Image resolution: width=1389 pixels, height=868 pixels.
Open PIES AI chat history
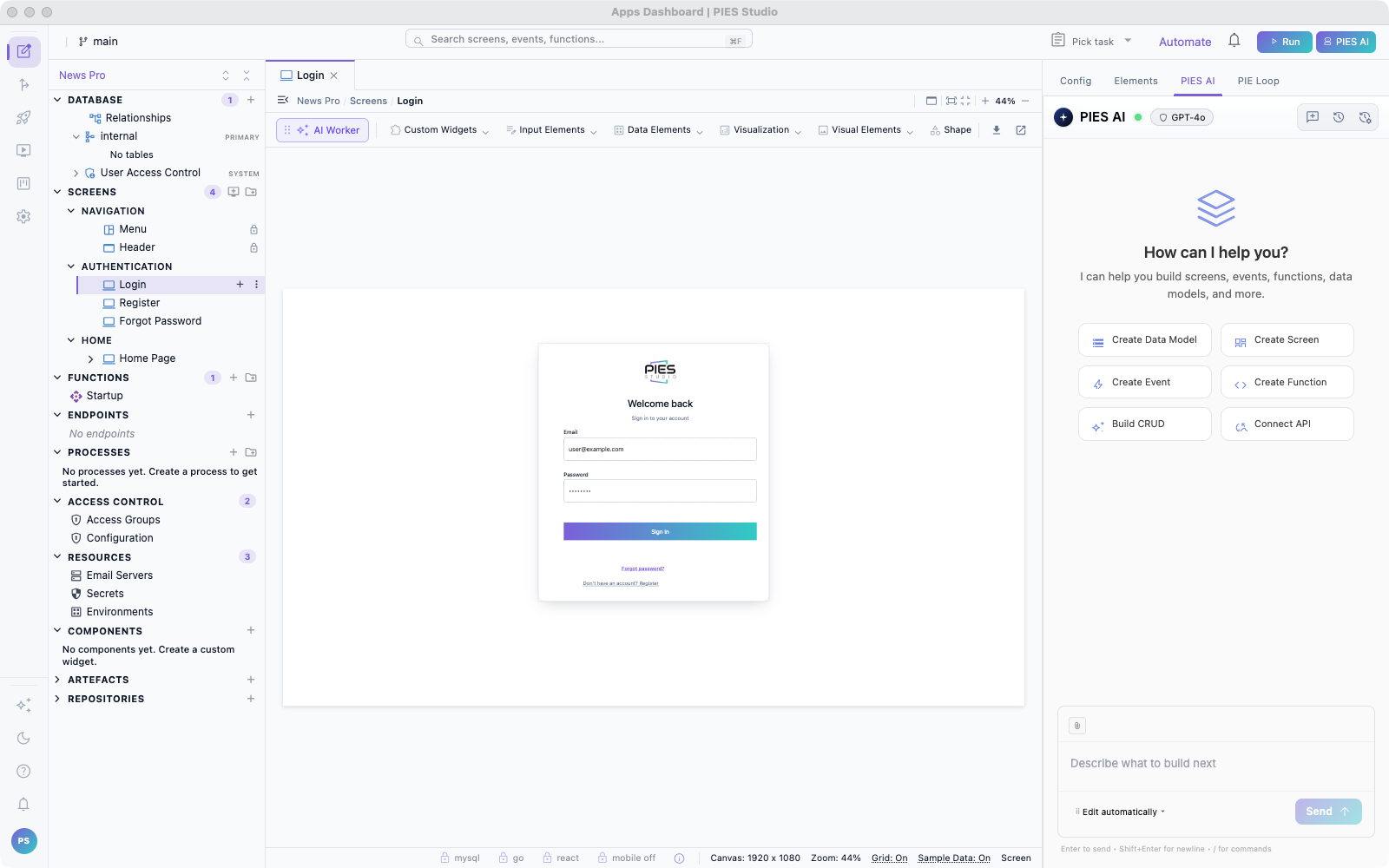(1339, 117)
